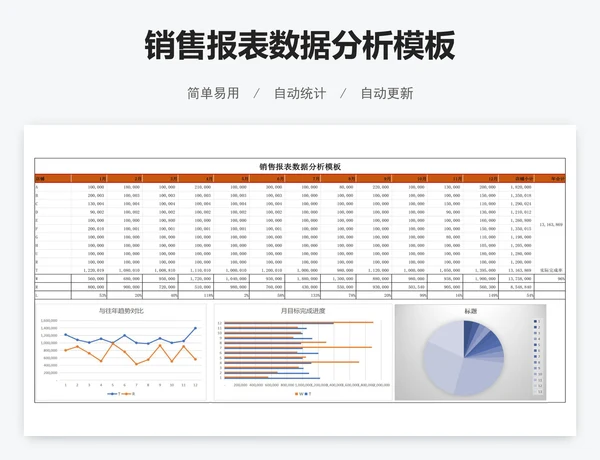The image size is (600, 460).
Task: Click the blue bar for month 1
Action: coord(272,378)
